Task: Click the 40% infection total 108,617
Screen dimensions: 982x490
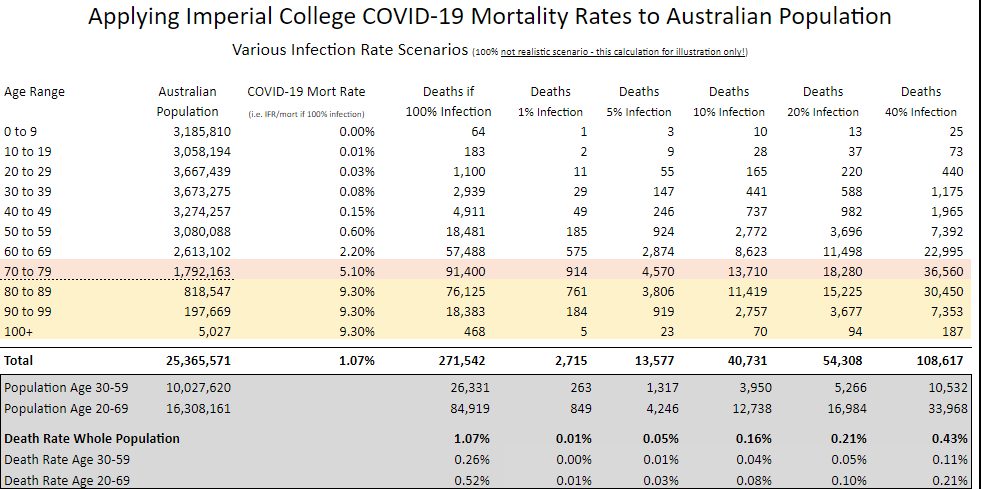Action: [x=936, y=361]
